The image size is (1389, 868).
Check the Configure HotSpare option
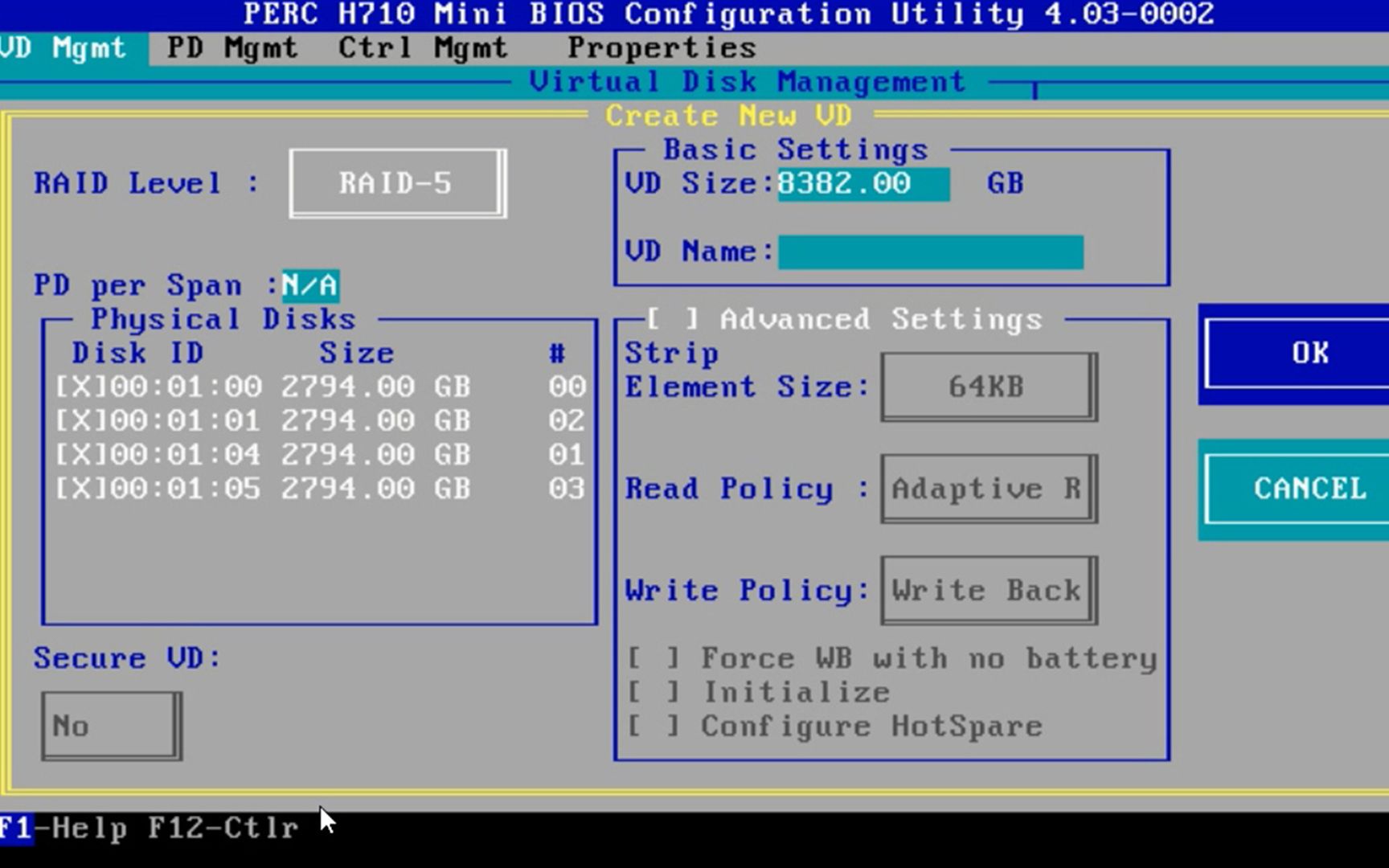(654, 727)
